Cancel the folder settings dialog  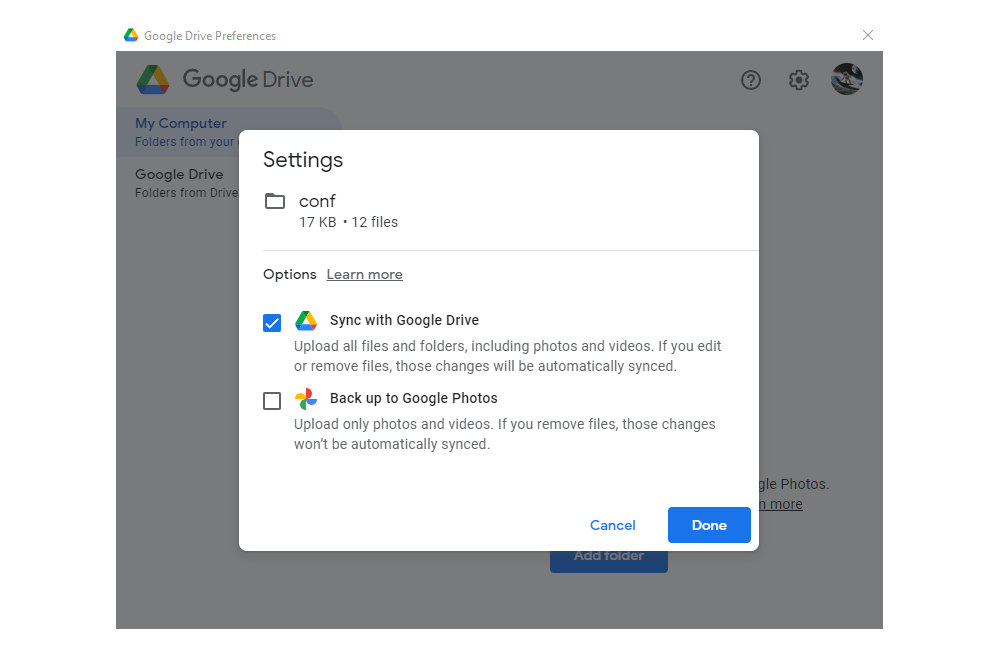[x=613, y=525]
